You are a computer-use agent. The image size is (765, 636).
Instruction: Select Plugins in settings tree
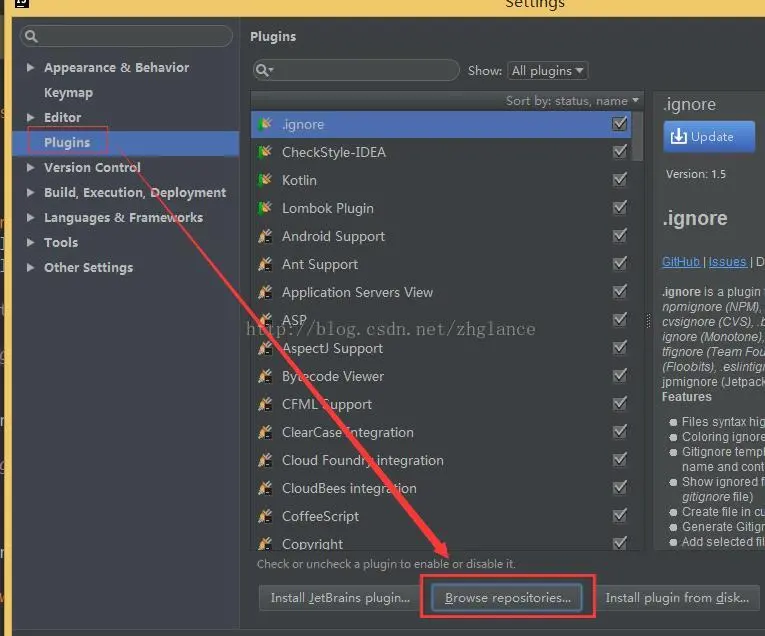67,142
